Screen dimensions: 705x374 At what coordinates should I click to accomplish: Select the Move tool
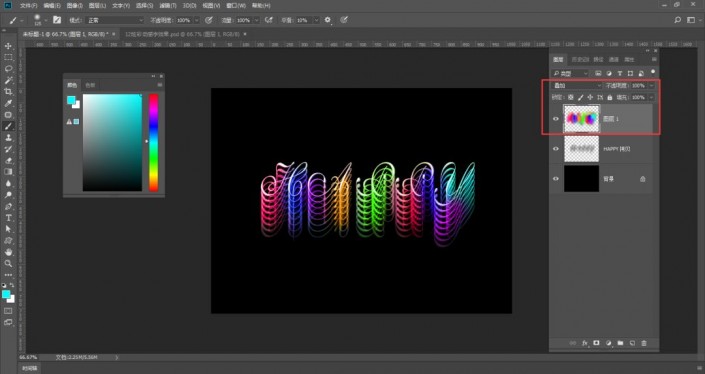click(x=8, y=46)
